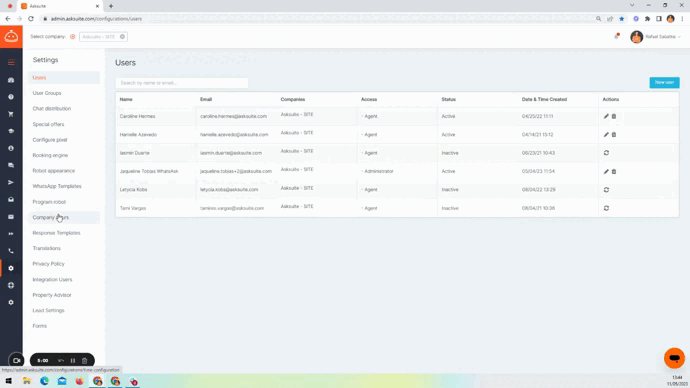
Task: Delete user Hanielle Azevedo with trash icon
Action: [x=614, y=135]
